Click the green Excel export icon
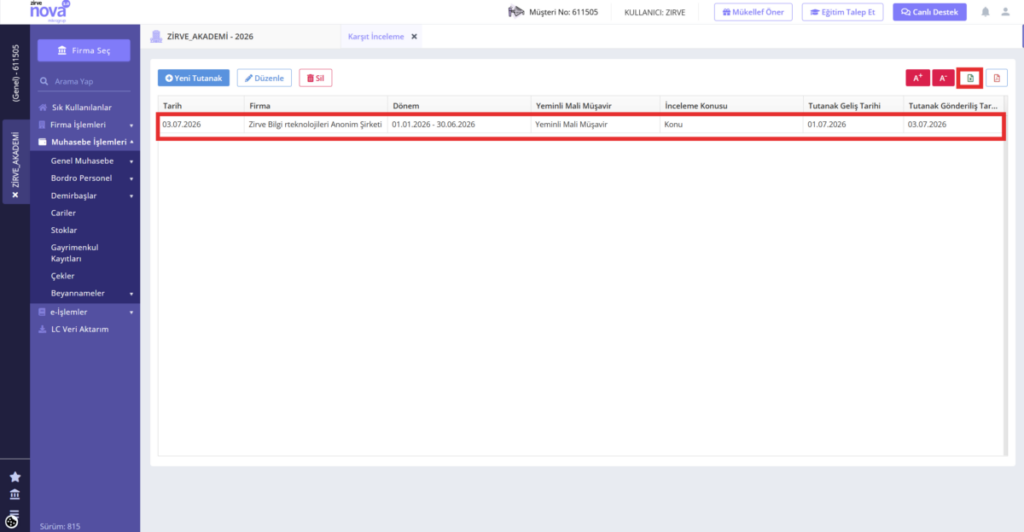The width and height of the screenshot is (1024, 532). point(970,78)
